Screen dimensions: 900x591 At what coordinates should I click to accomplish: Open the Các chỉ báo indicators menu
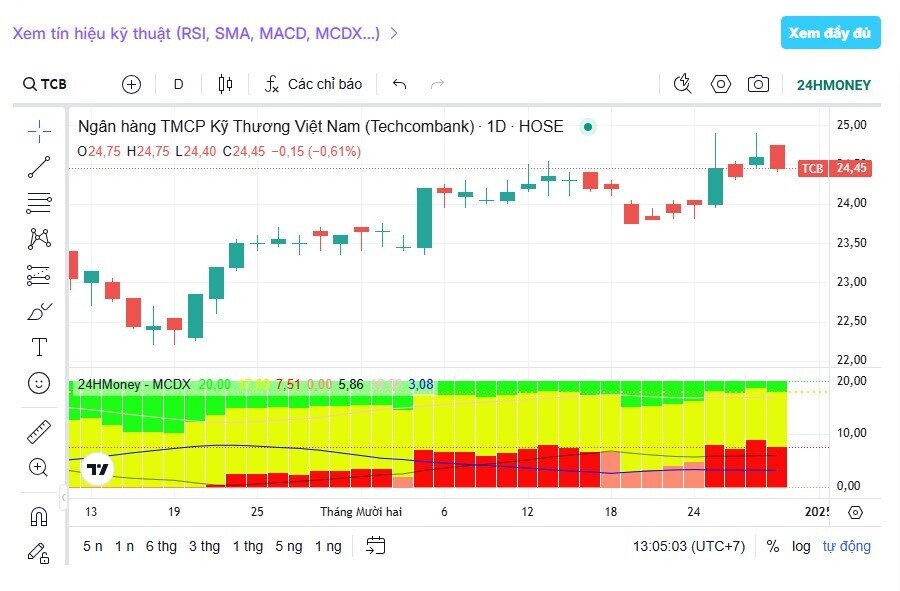(313, 84)
